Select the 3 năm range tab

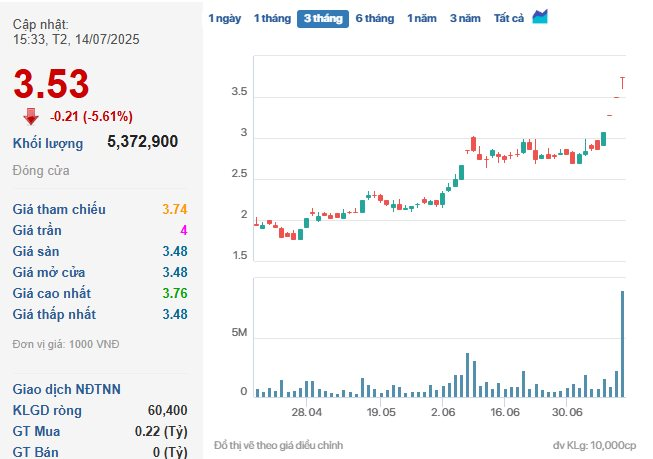pyautogui.click(x=465, y=18)
